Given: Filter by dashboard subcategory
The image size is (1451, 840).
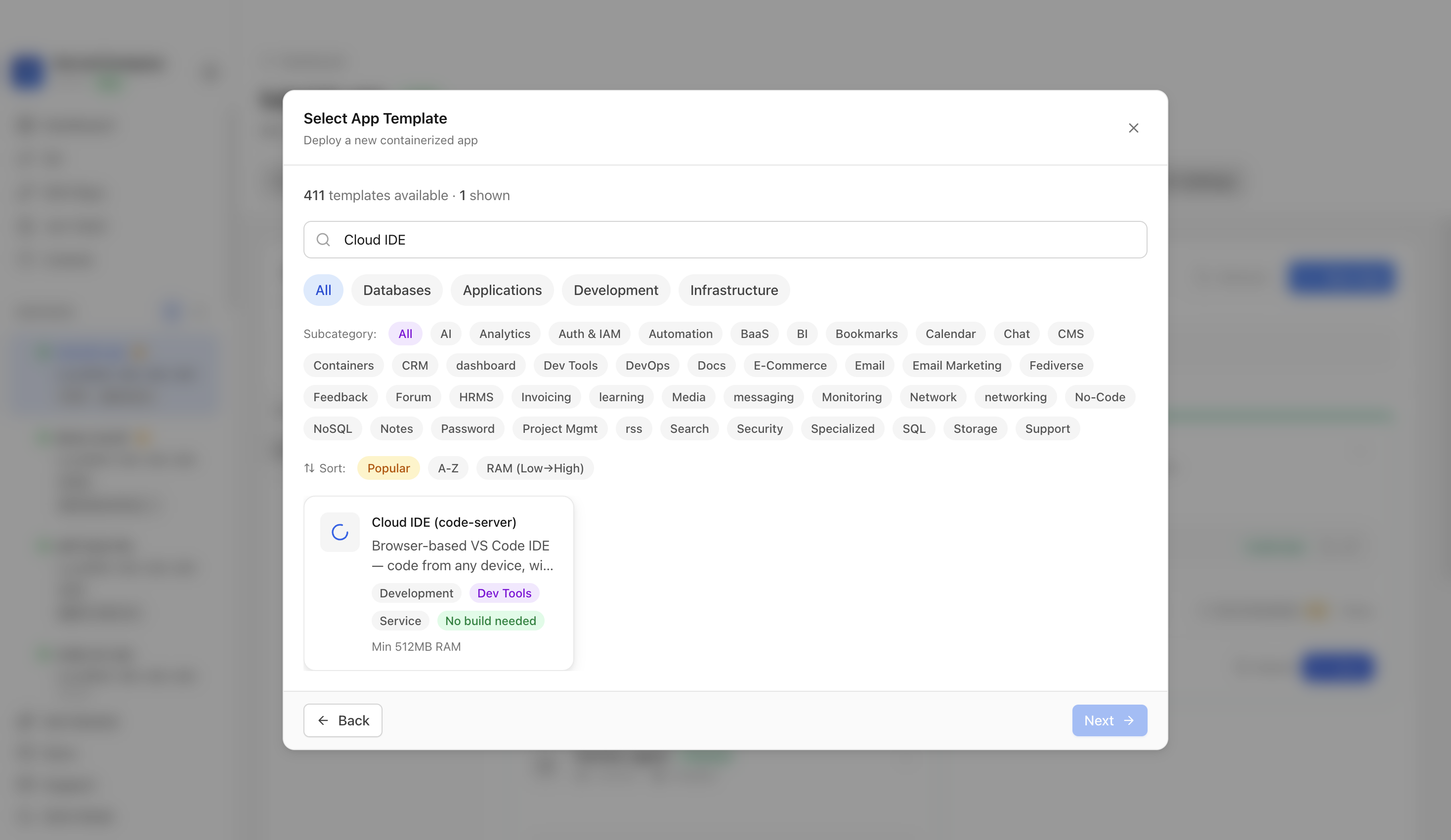Looking at the screenshot, I should coord(485,366).
